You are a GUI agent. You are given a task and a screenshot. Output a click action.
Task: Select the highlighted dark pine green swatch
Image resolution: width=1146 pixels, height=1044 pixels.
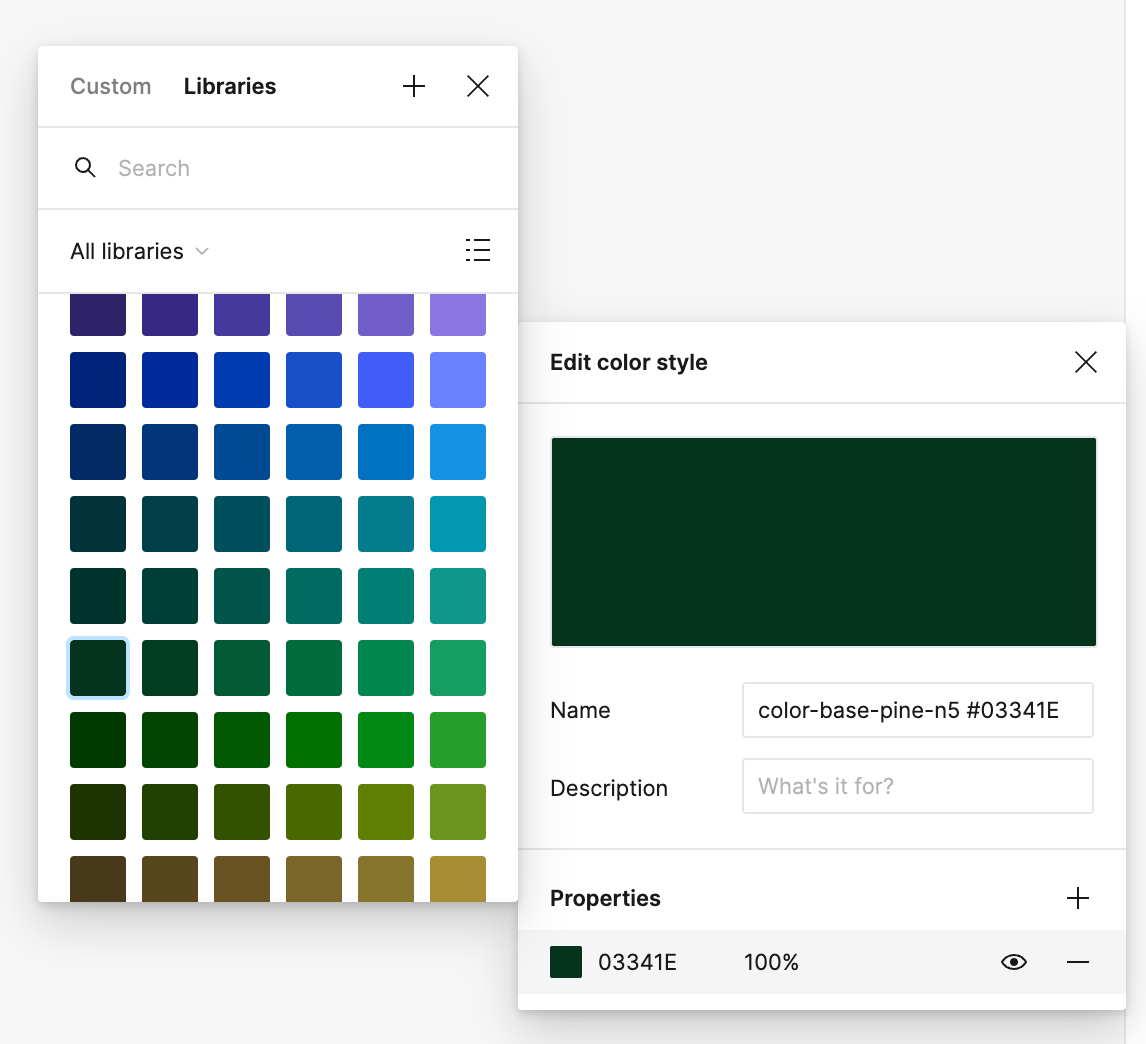pos(97,667)
